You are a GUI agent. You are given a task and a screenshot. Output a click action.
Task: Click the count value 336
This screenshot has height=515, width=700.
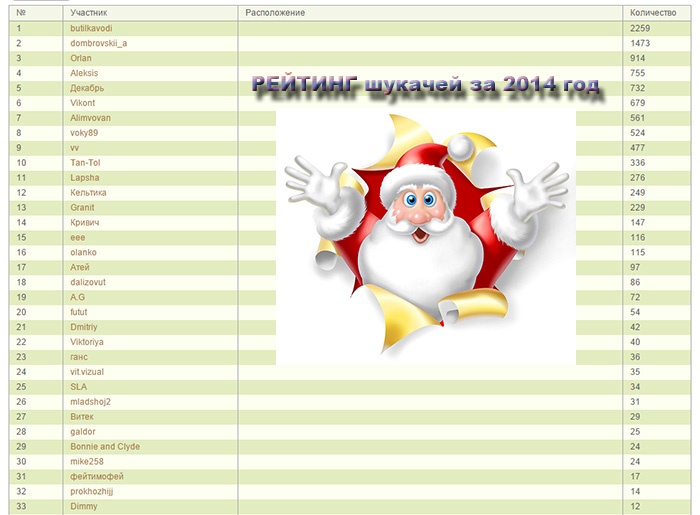tap(638, 163)
